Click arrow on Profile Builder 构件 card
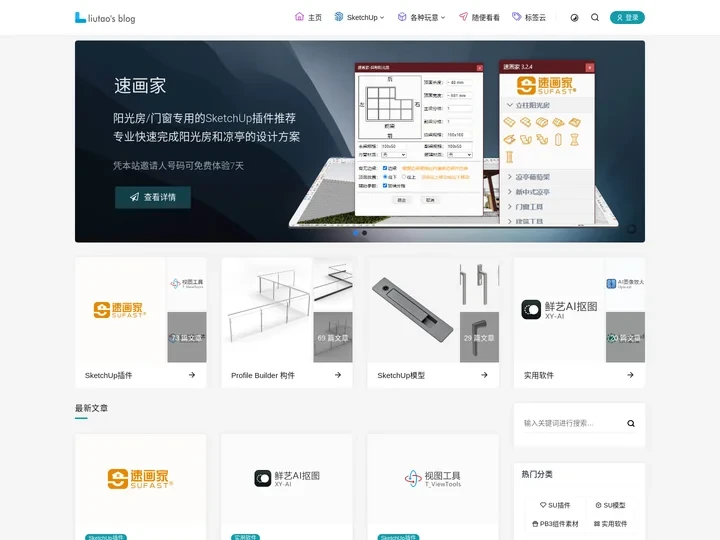The width and height of the screenshot is (720, 540). 338,375
